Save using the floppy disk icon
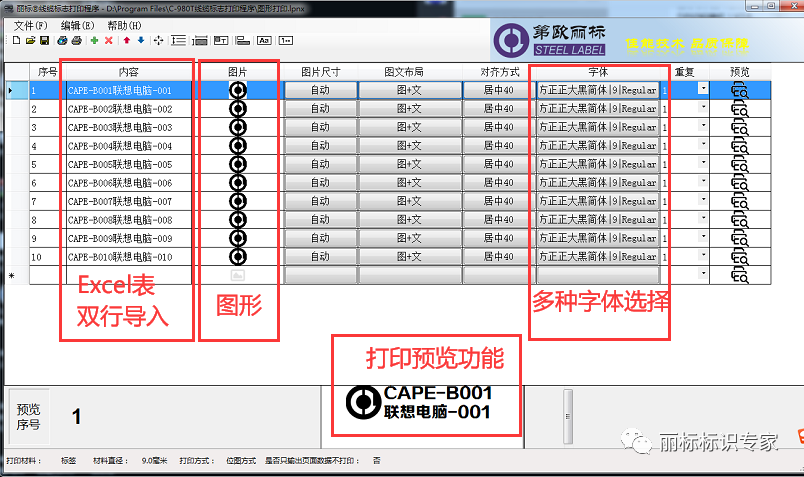 [44, 41]
